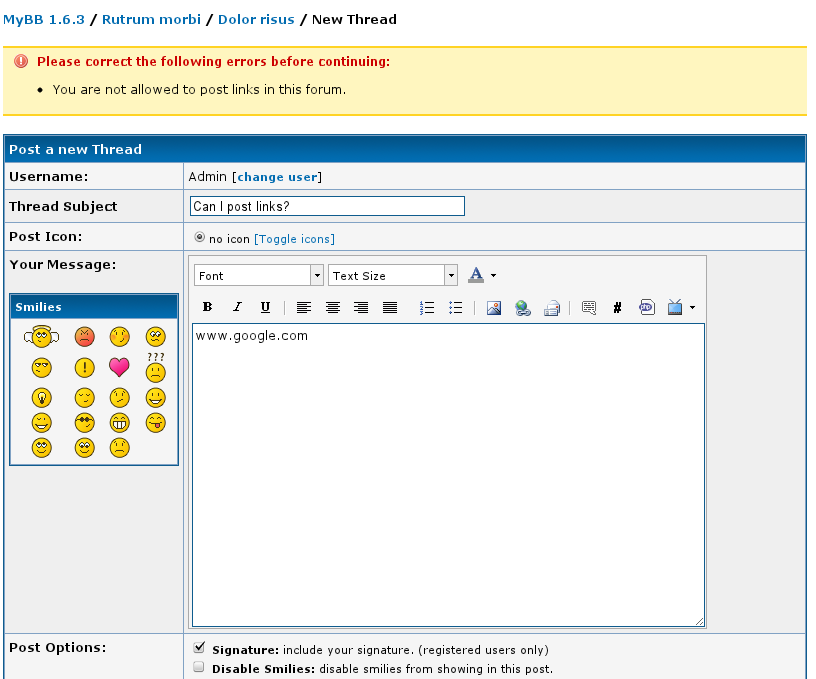The width and height of the screenshot is (816, 679).
Task: Uncheck the Signature checkbox
Action: 199,648
